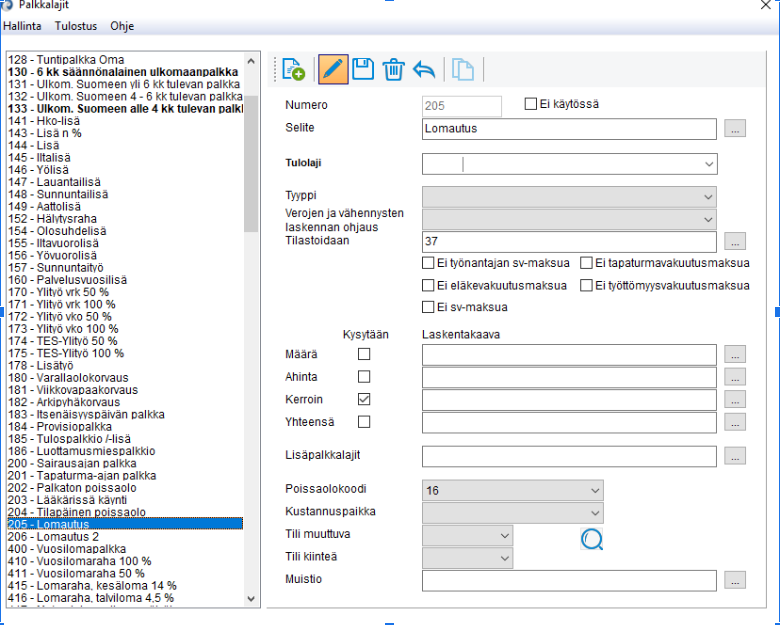Image resolution: width=780 pixels, height=625 pixels.
Task: Tick the Määrä Kysytään checkbox
Action: tap(364, 354)
